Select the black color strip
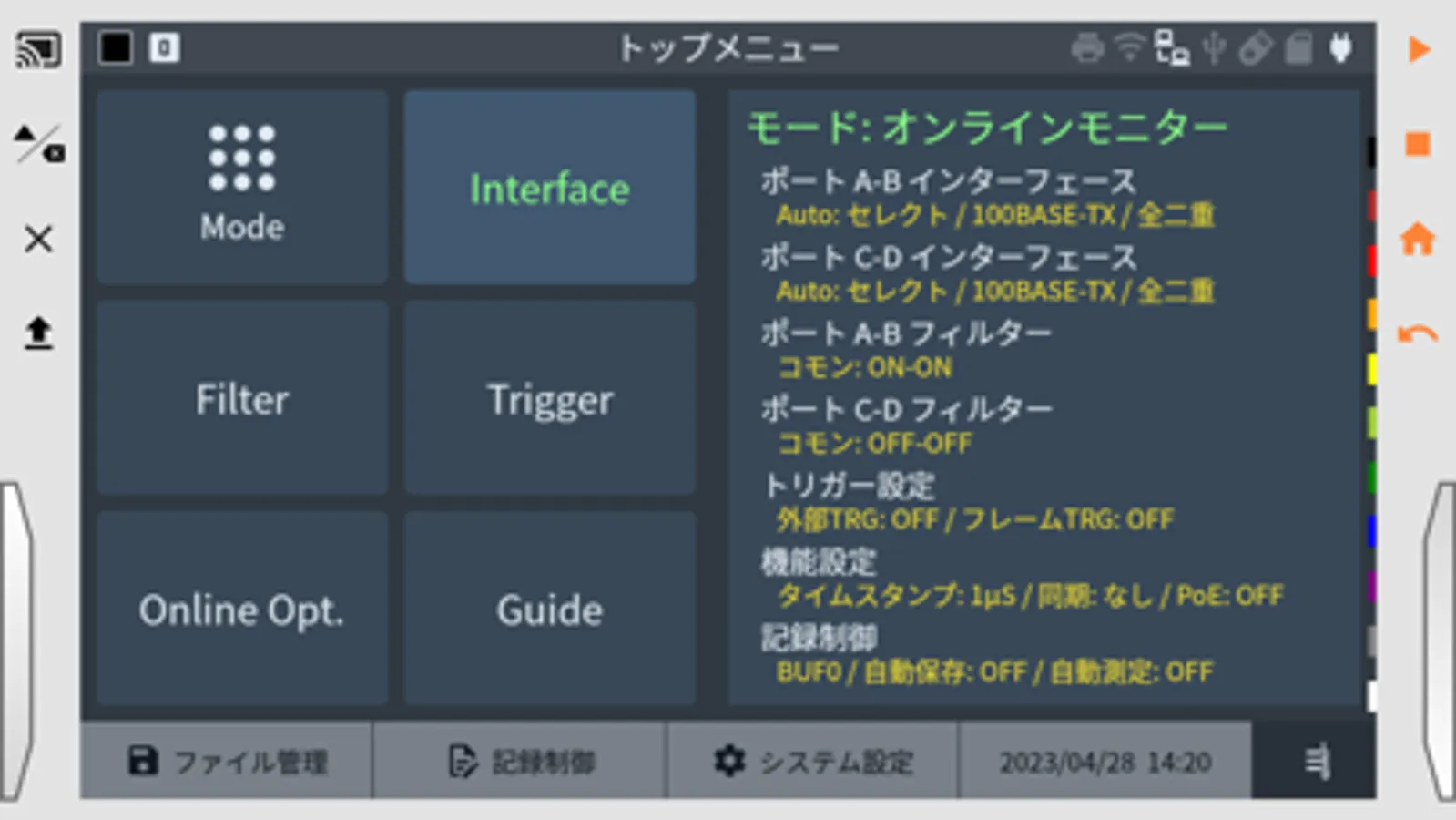This screenshot has width=1456, height=820. point(1371,151)
